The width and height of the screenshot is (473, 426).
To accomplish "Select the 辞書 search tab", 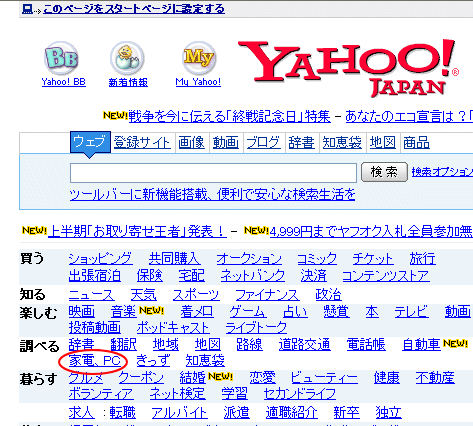I will tap(302, 143).
